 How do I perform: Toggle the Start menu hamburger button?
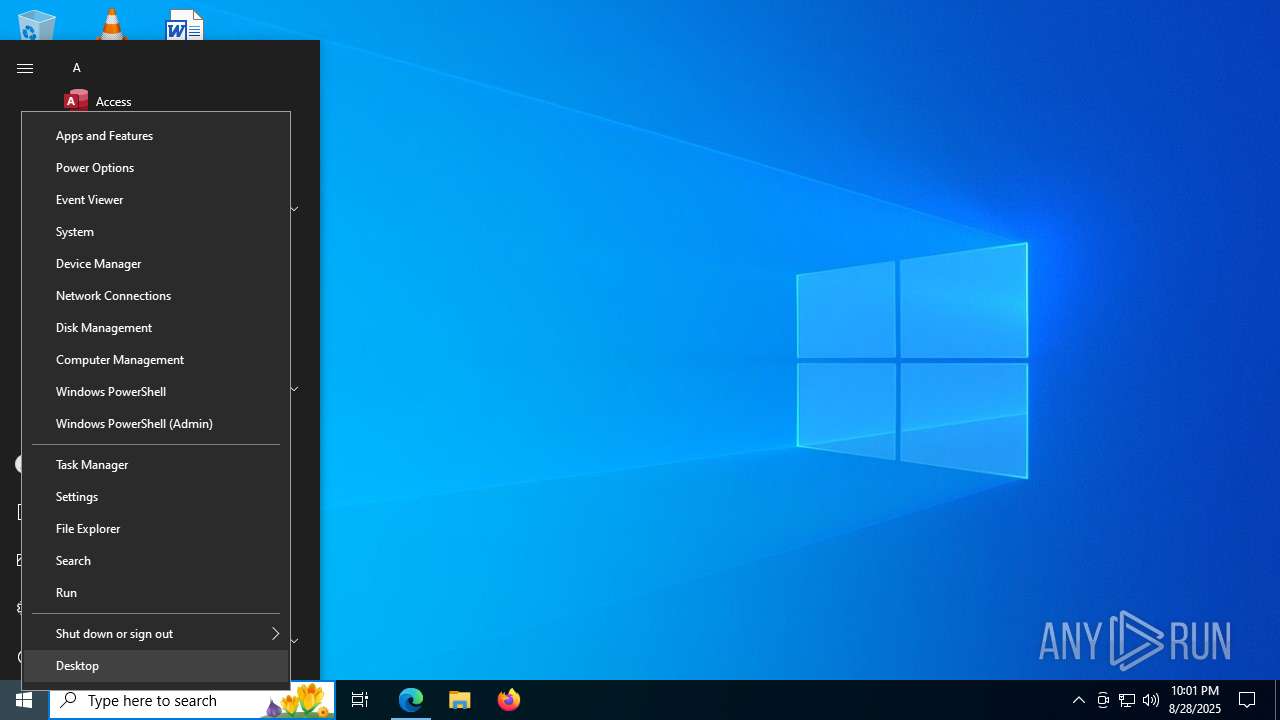click(25, 68)
